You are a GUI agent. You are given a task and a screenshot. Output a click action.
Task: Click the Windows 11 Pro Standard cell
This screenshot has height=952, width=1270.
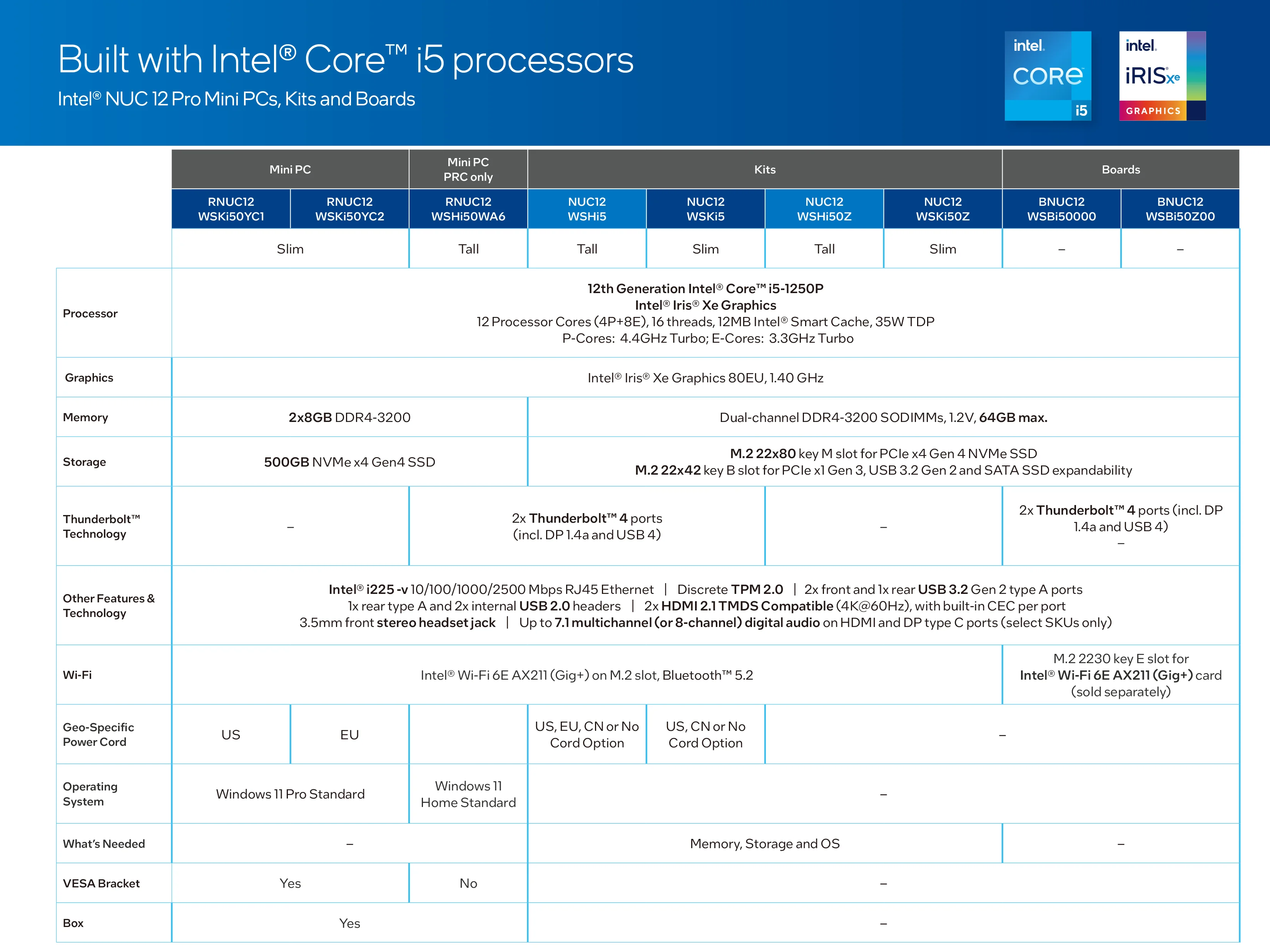[290, 794]
